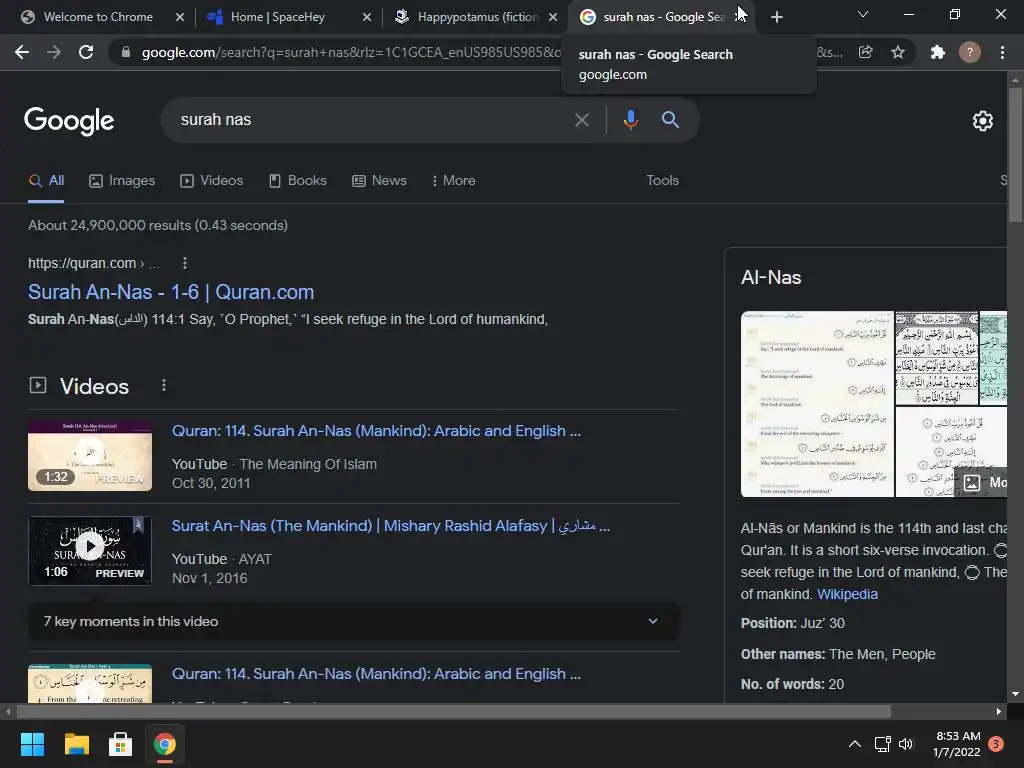
Task: Open the large Al-Nas panel image
Action: pyautogui.click(x=817, y=404)
